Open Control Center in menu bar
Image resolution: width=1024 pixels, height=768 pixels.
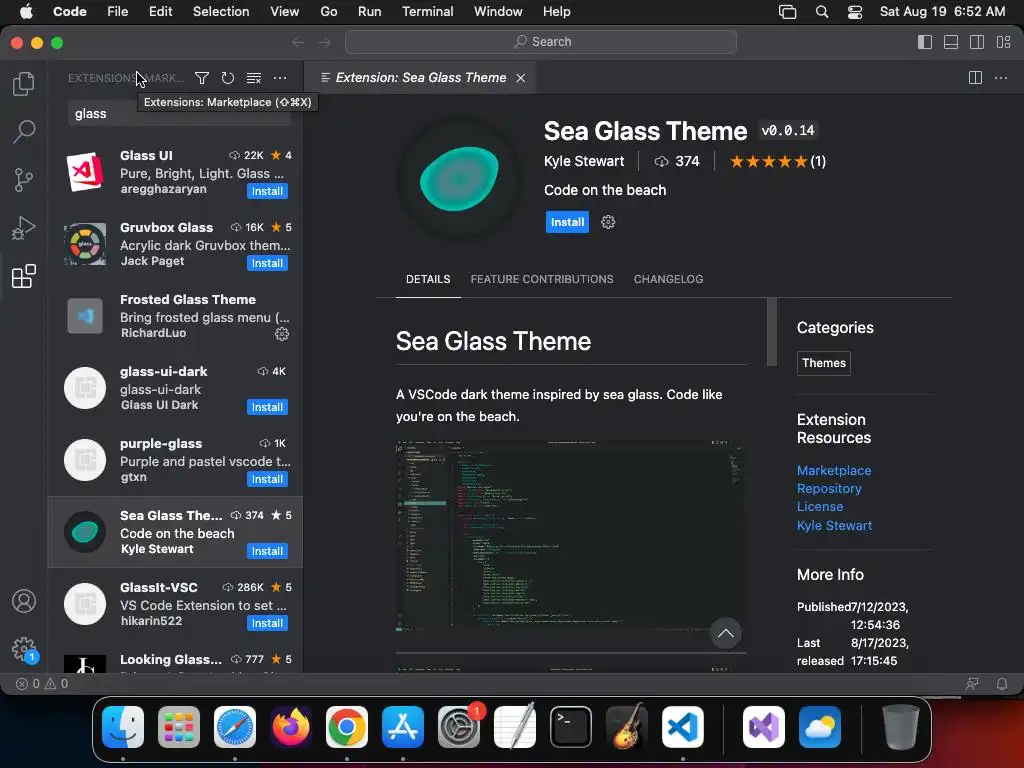tap(855, 12)
